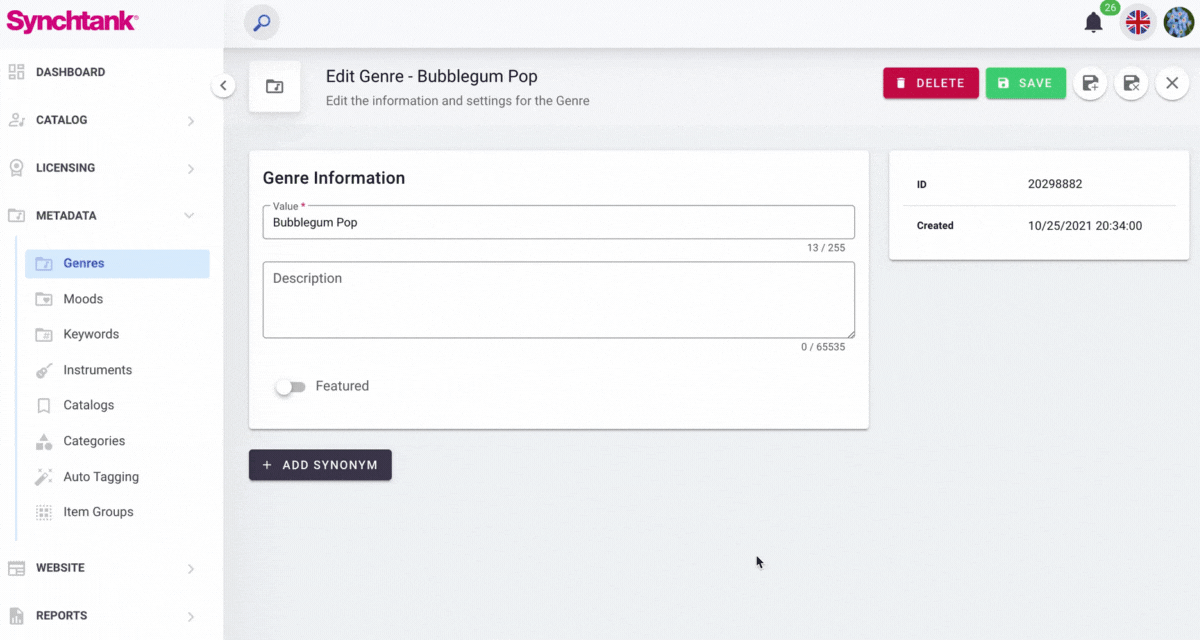Click the save and close icon
Viewport: 1200px width, 640px height.
(x=1131, y=84)
